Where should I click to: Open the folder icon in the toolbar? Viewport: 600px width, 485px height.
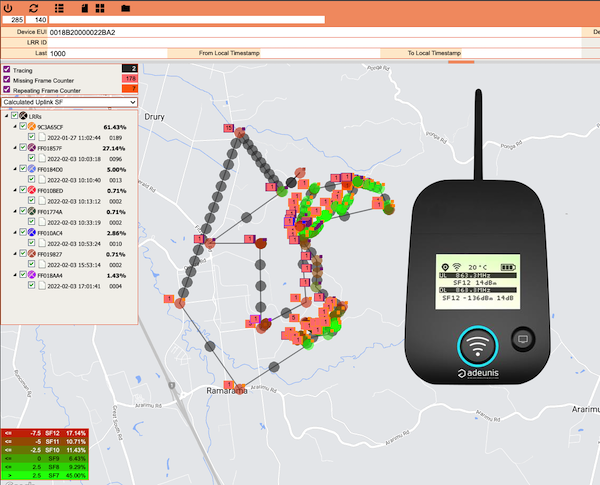point(125,7)
